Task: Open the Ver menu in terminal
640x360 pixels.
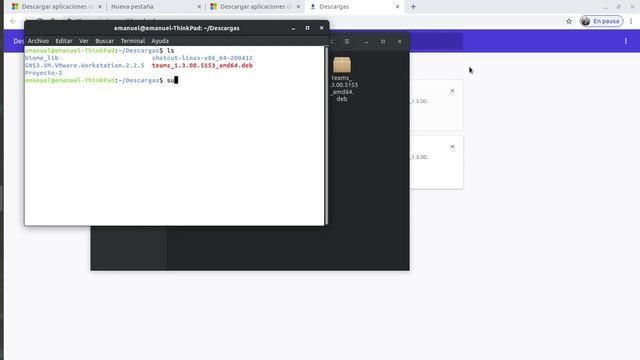Action: point(84,41)
